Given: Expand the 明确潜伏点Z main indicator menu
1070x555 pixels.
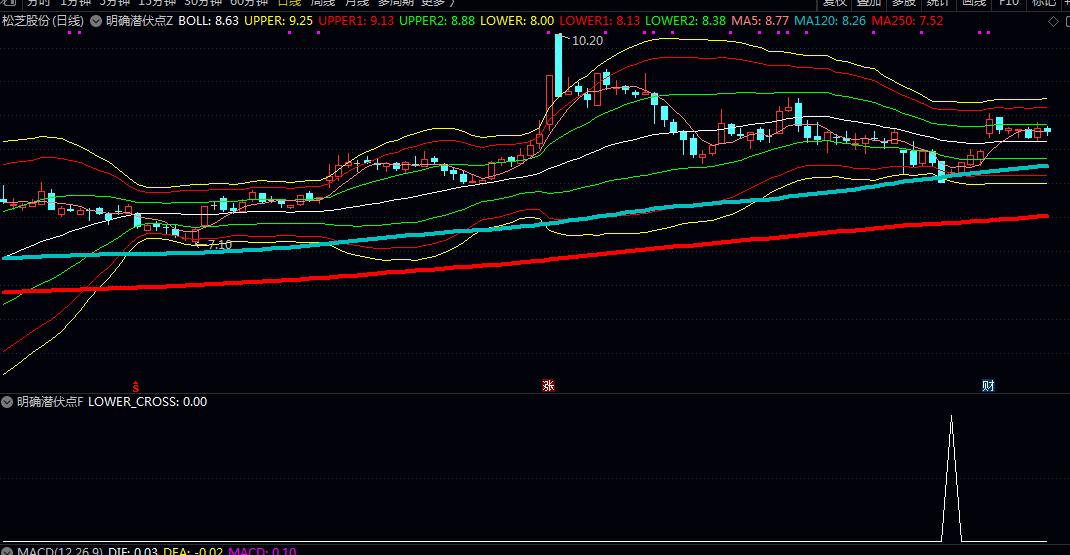Looking at the screenshot, I should pyautogui.click(x=96, y=21).
